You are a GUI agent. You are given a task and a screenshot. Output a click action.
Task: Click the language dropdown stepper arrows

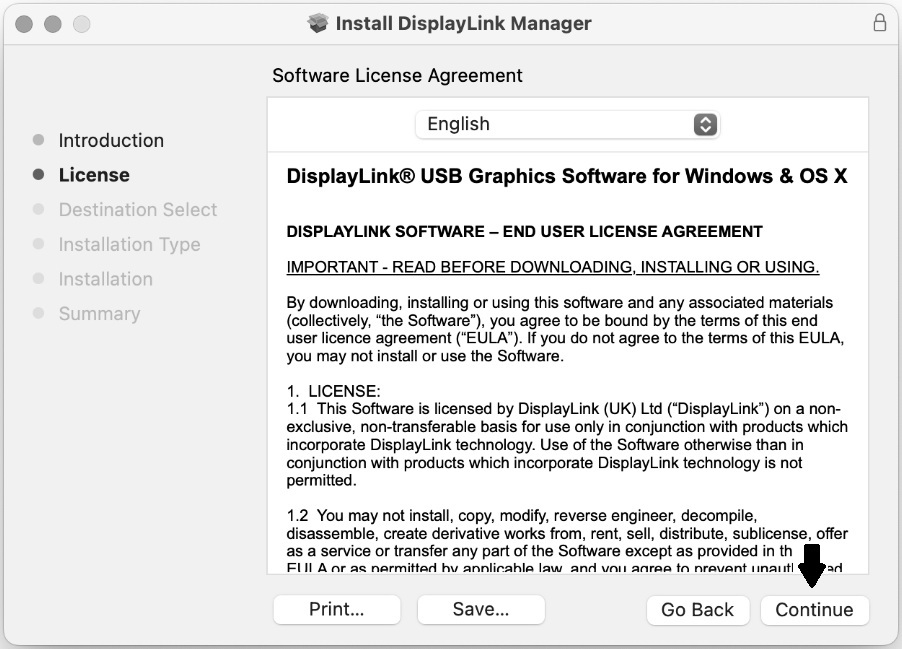point(705,124)
